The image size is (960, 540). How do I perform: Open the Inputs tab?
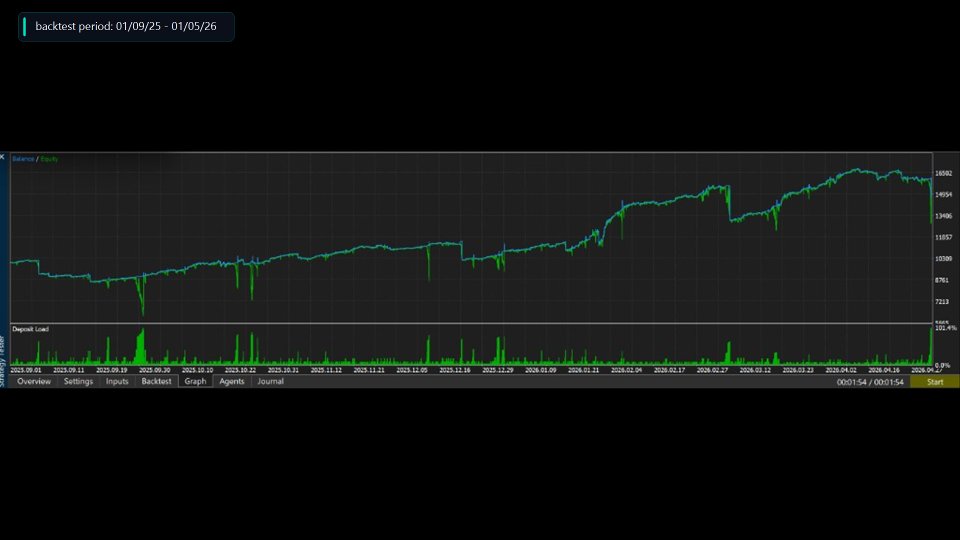(117, 381)
